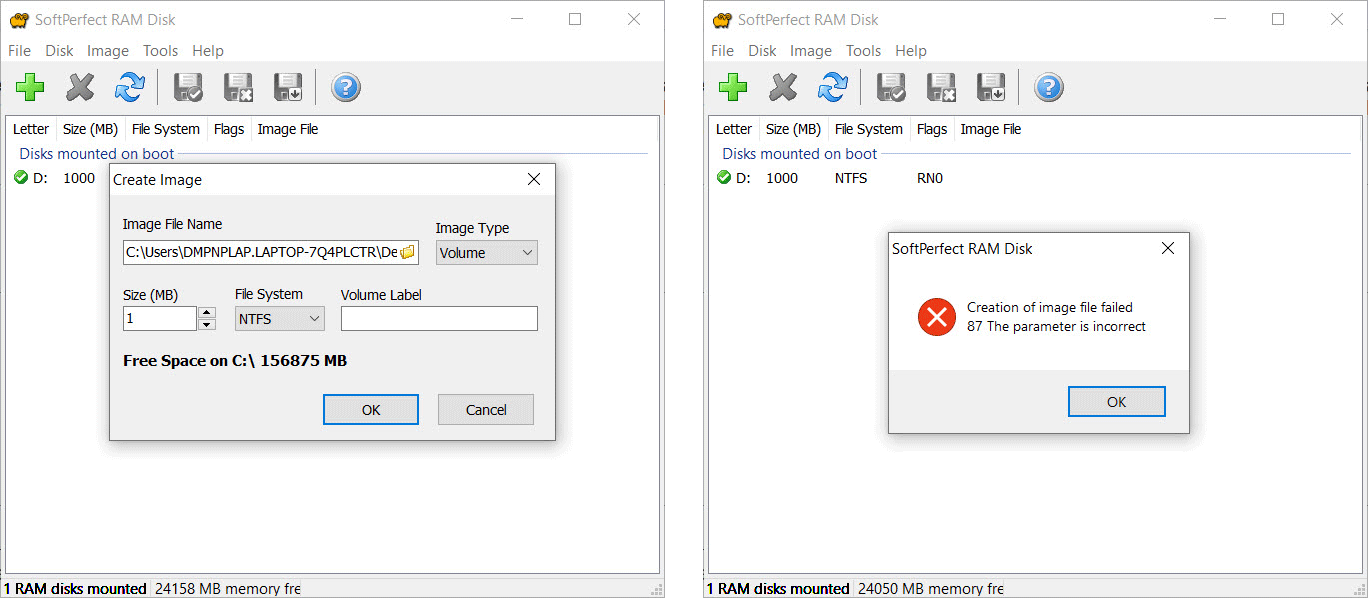Click green check status icon of D: in left window
Image resolution: width=1368 pixels, height=598 pixels.
pos(21,178)
